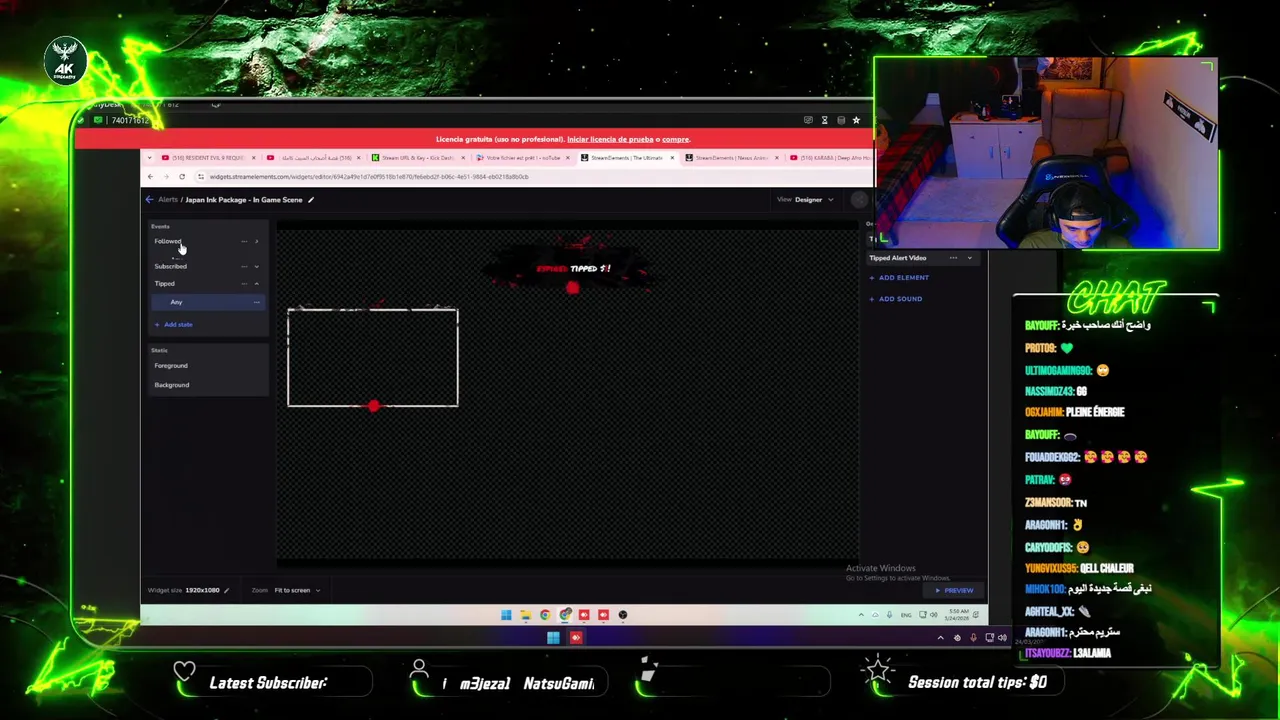
Task: Click Add state link
Action: pos(174,324)
